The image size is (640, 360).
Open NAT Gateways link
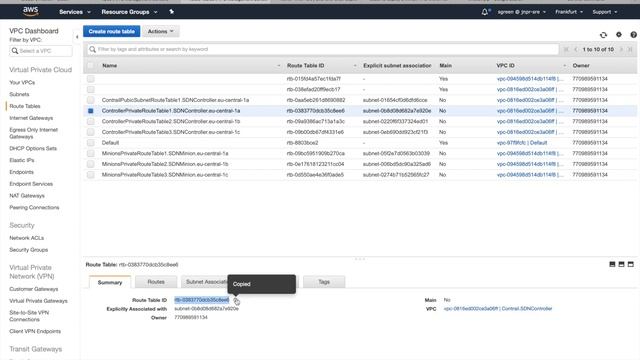[x=27, y=196]
